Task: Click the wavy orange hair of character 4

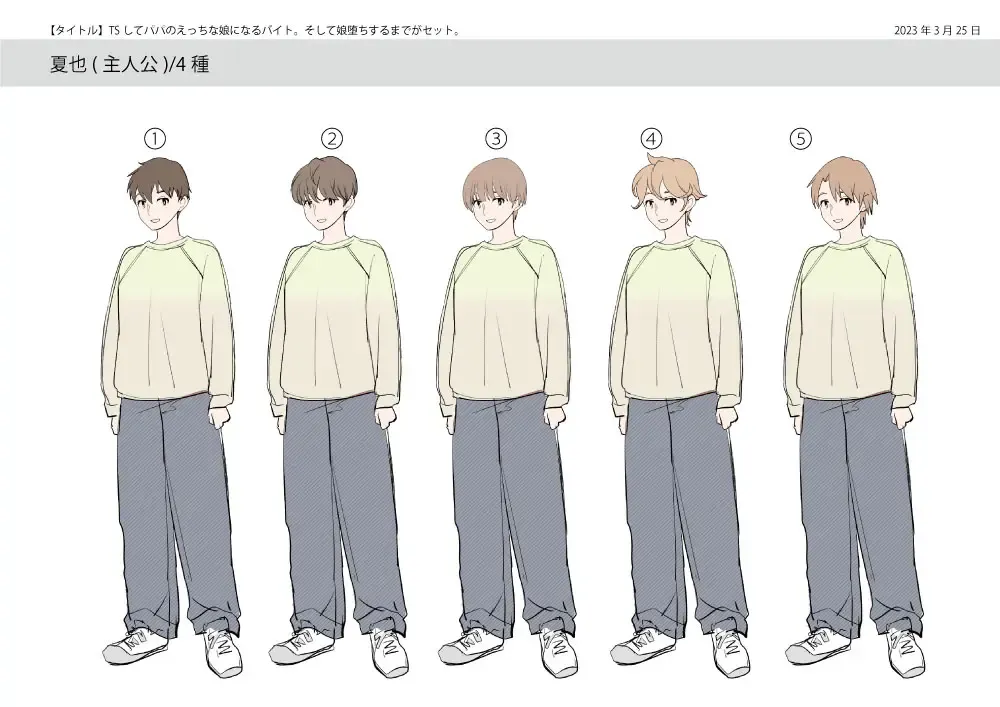Action: click(665, 178)
